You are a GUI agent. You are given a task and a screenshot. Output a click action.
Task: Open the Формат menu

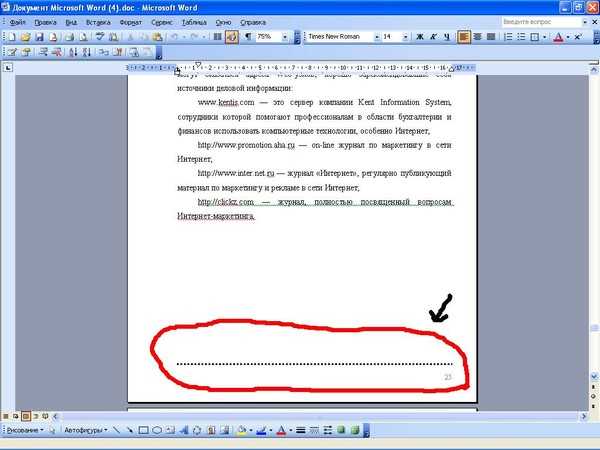(x=131, y=22)
